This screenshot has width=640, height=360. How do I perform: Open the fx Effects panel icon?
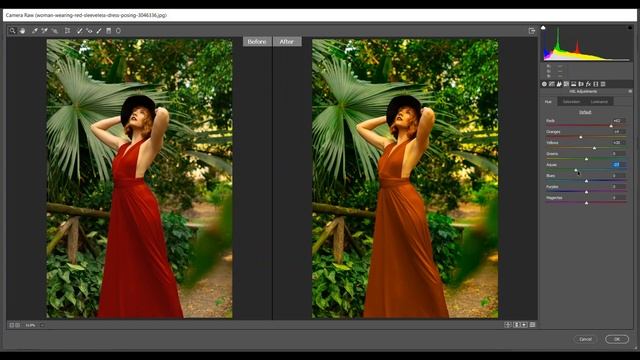pos(589,84)
